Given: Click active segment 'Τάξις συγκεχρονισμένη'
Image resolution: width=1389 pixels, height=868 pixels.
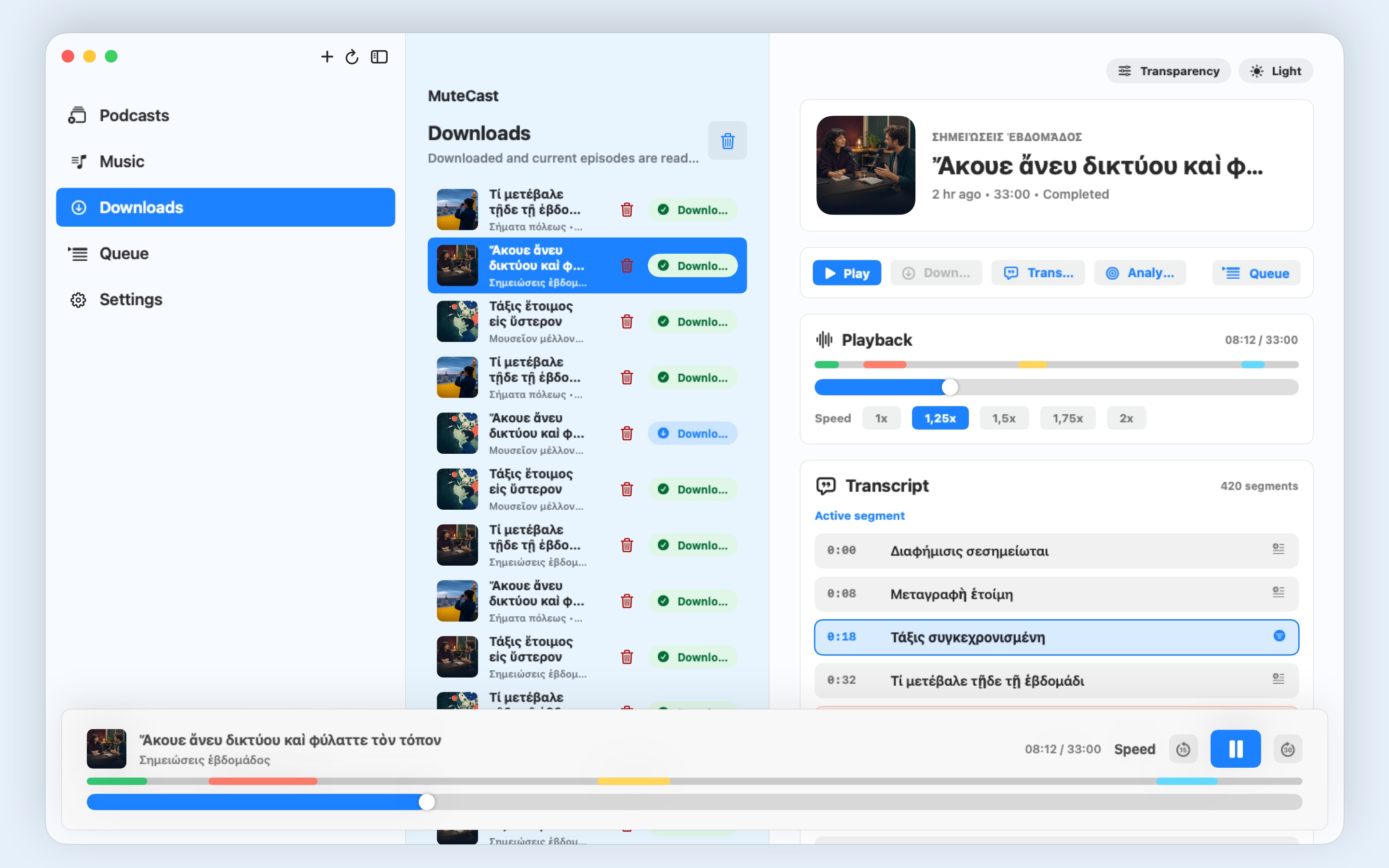Looking at the screenshot, I should [1056, 637].
